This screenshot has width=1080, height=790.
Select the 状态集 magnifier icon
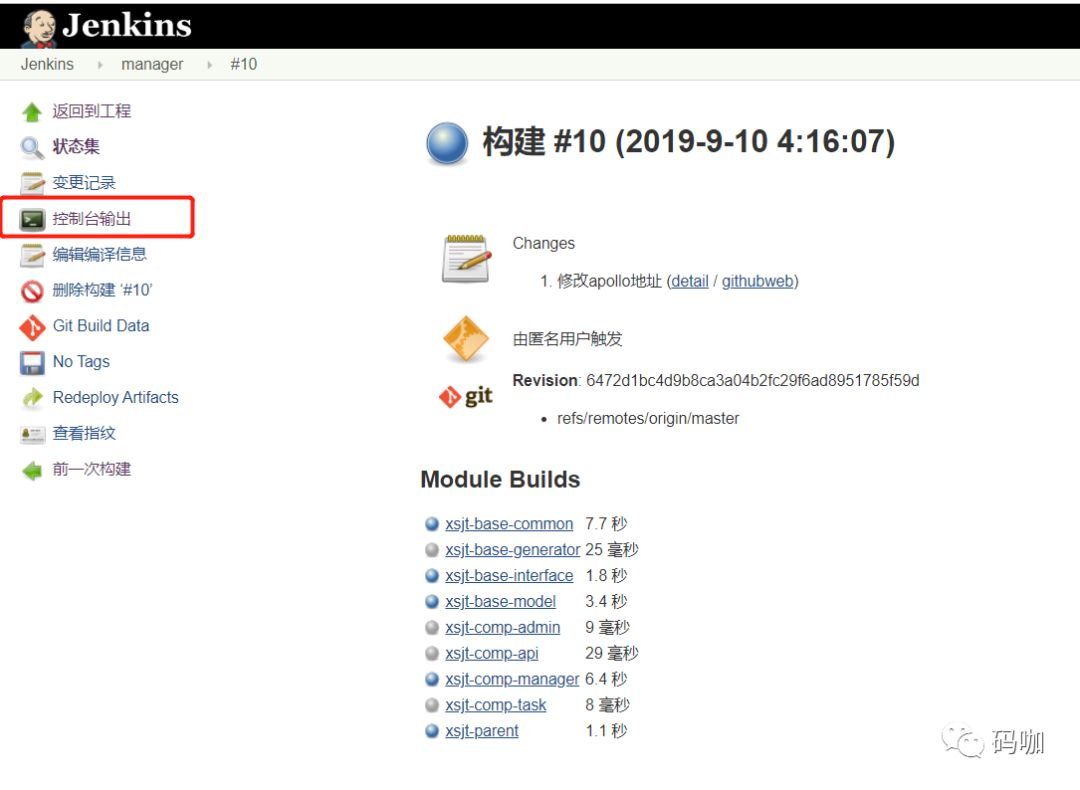(31, 146)
